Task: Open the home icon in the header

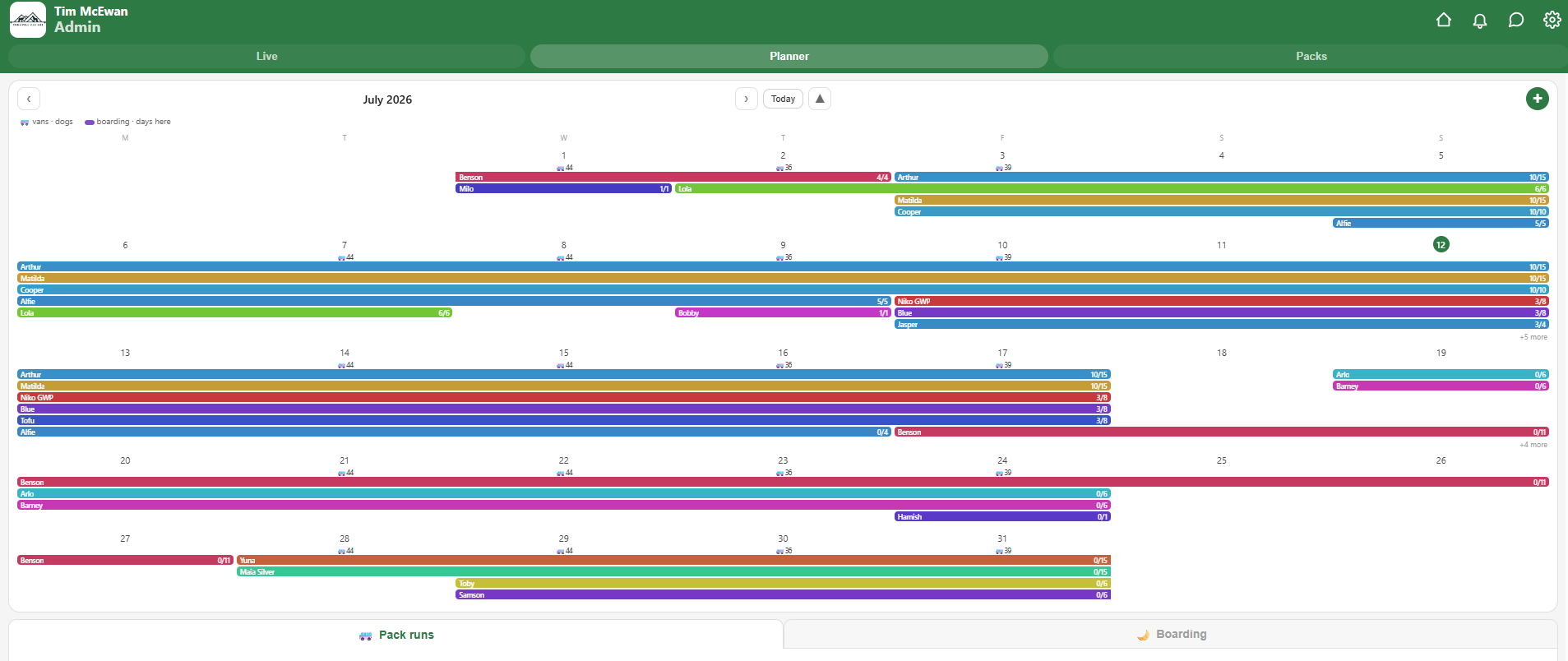Action: pos(1443,20)
